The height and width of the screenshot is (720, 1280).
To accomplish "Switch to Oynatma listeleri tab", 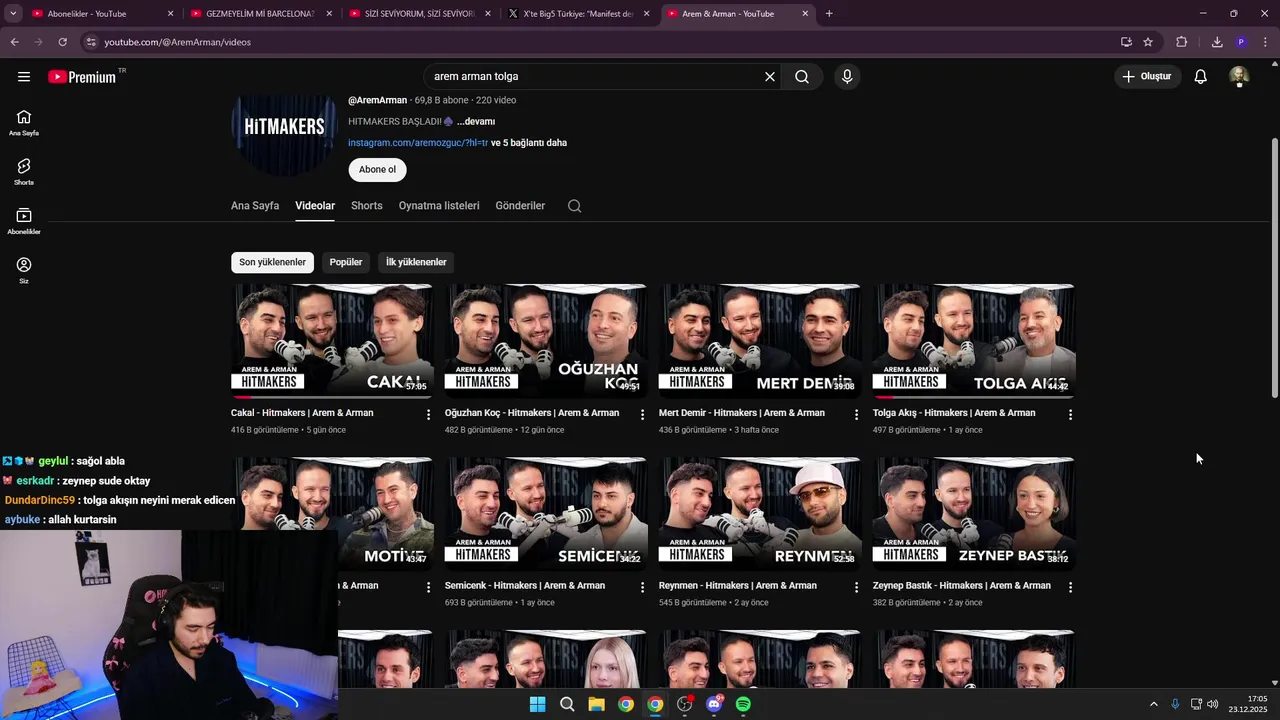I will (x=439, y=206).
